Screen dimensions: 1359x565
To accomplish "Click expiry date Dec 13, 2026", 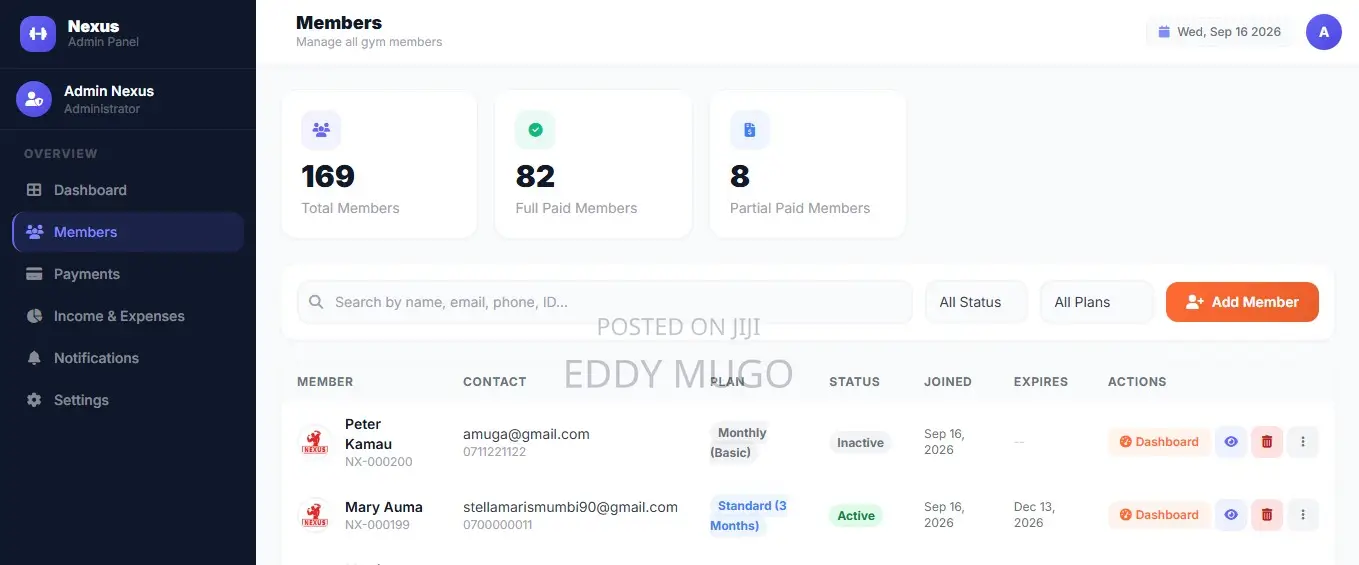I will pyautogui.click(x=1034, y=515).
